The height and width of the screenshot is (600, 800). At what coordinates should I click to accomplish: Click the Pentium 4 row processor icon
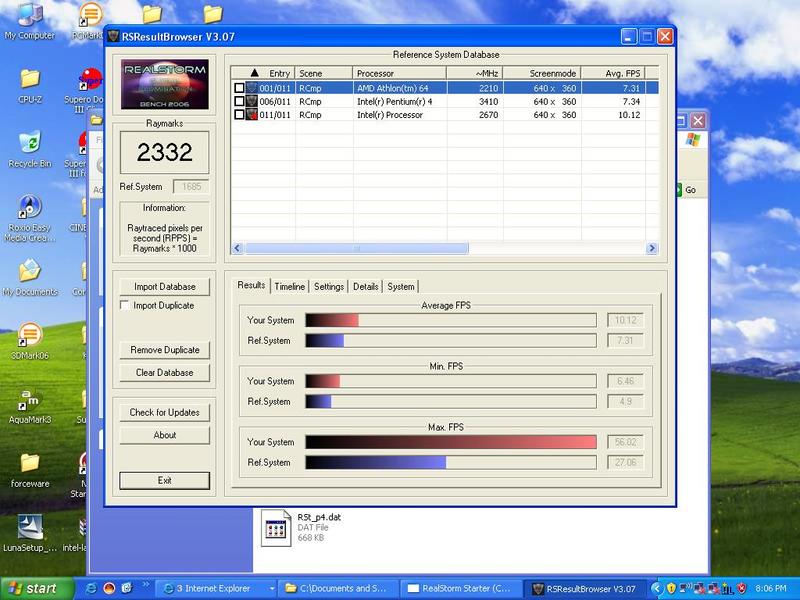(x=252, y=101)
